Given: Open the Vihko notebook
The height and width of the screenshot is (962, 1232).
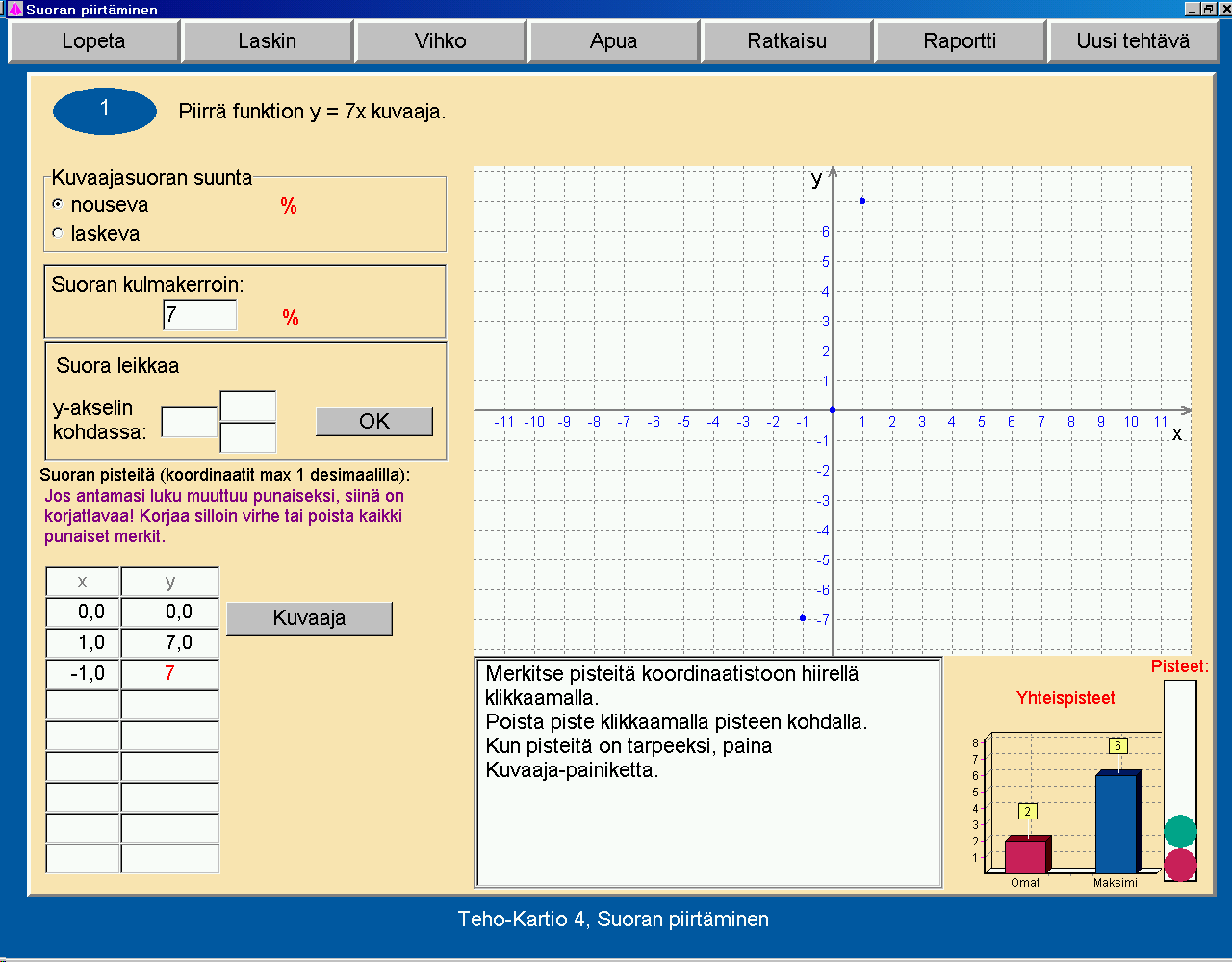Looking at the screenshot, I should [x=441, y=41].
